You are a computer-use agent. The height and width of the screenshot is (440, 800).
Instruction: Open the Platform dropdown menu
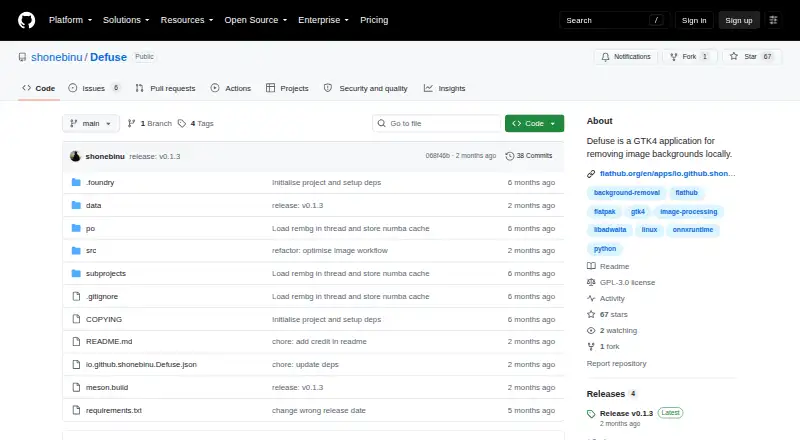pos(70,20)
